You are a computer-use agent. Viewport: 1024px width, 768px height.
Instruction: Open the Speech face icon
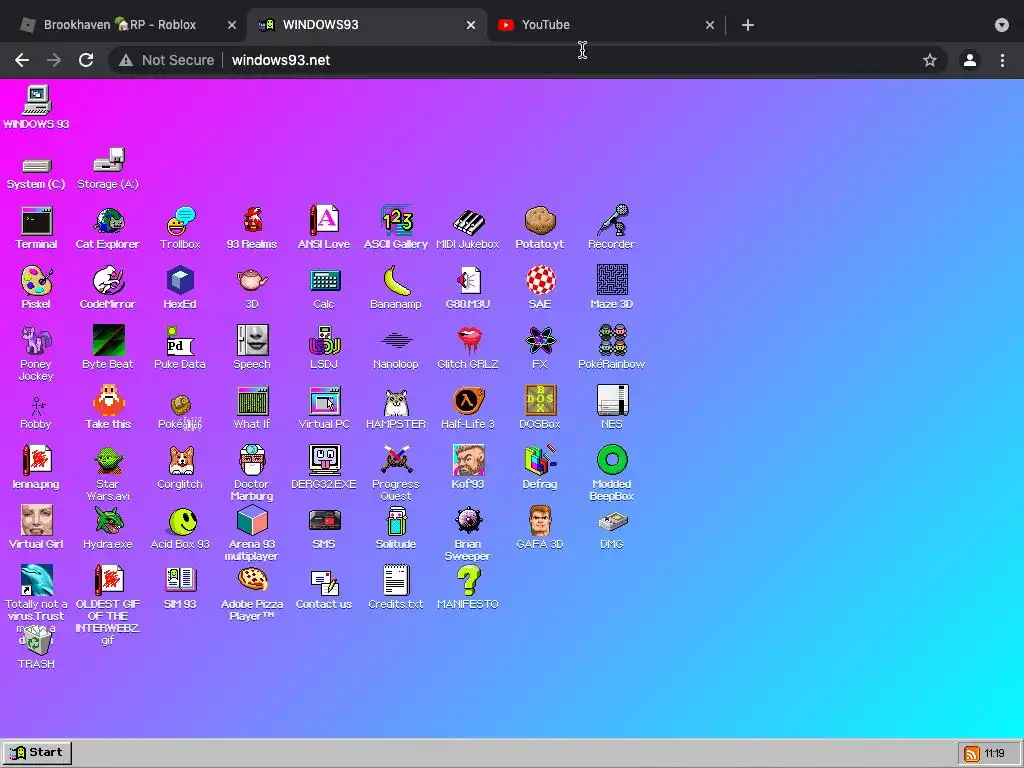(x=252, y=348)
